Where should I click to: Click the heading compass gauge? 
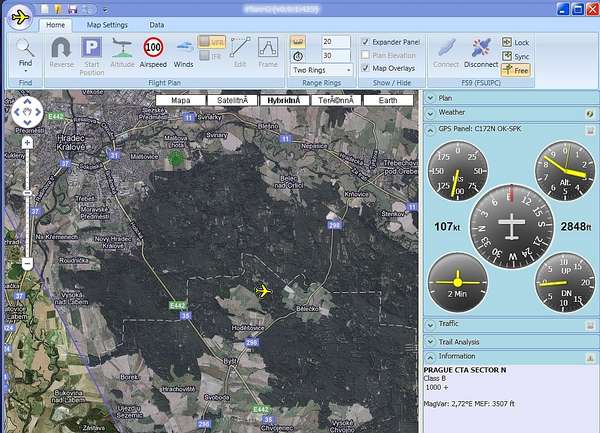click(x=512, y=226)
